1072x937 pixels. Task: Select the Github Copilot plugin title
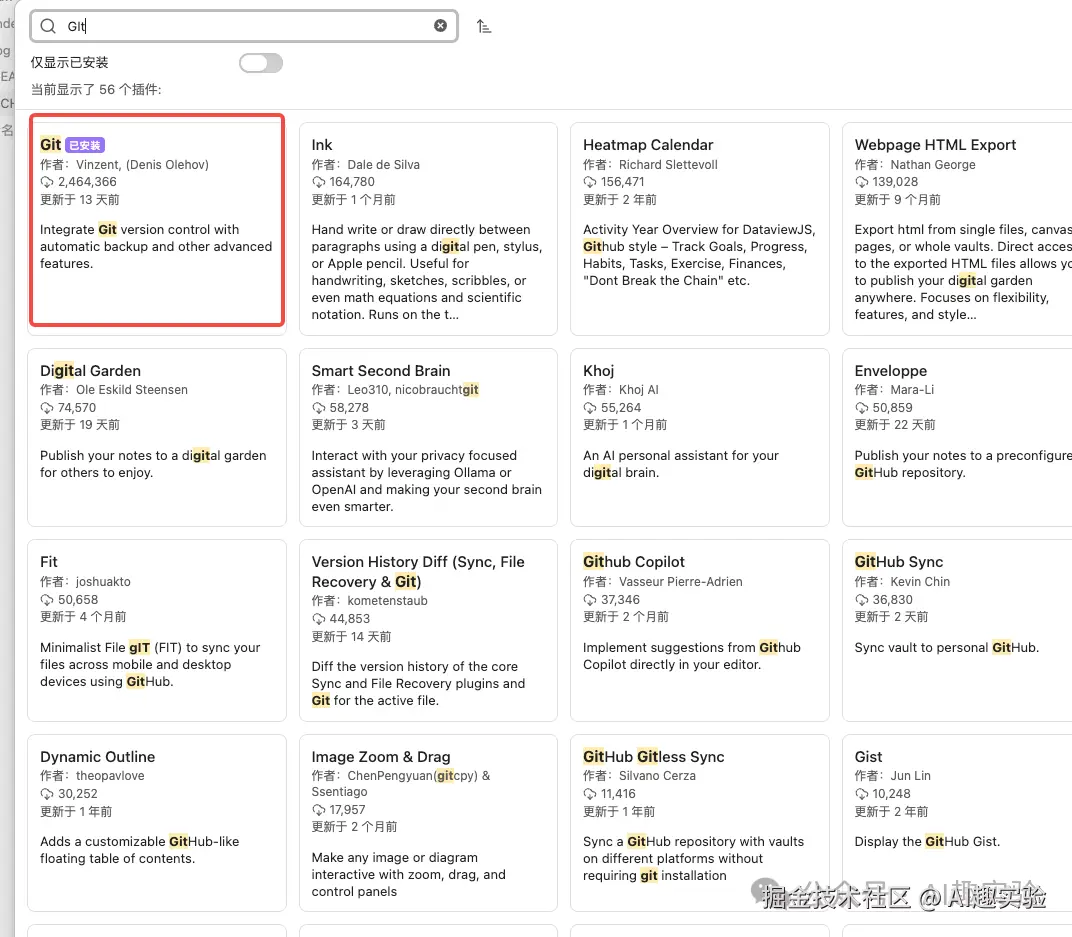[x=633, y=562]
